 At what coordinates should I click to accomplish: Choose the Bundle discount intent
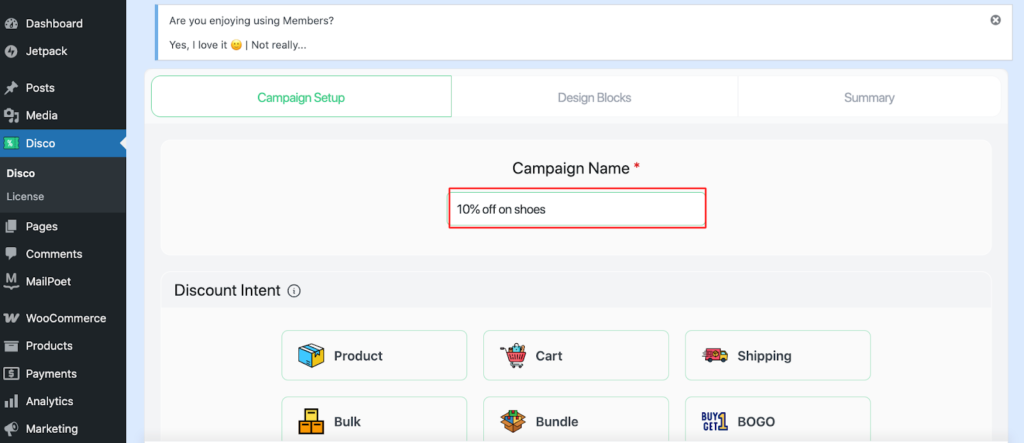click(576, 419)
